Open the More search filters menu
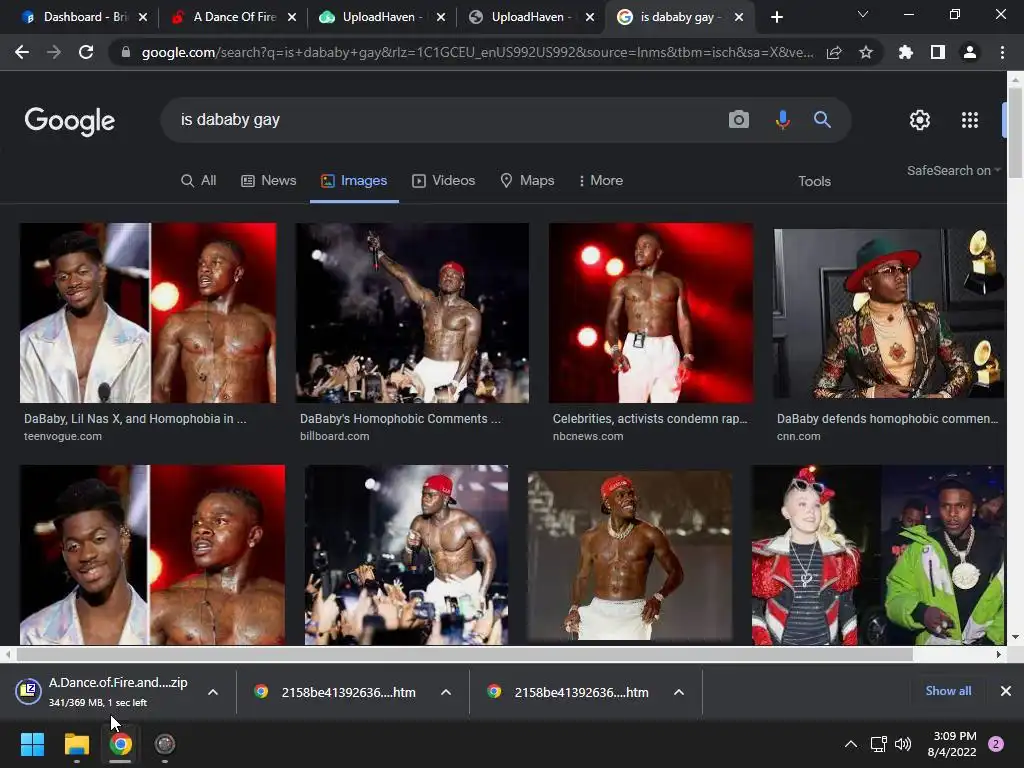The image size is (1024, 768). (600, 180)
